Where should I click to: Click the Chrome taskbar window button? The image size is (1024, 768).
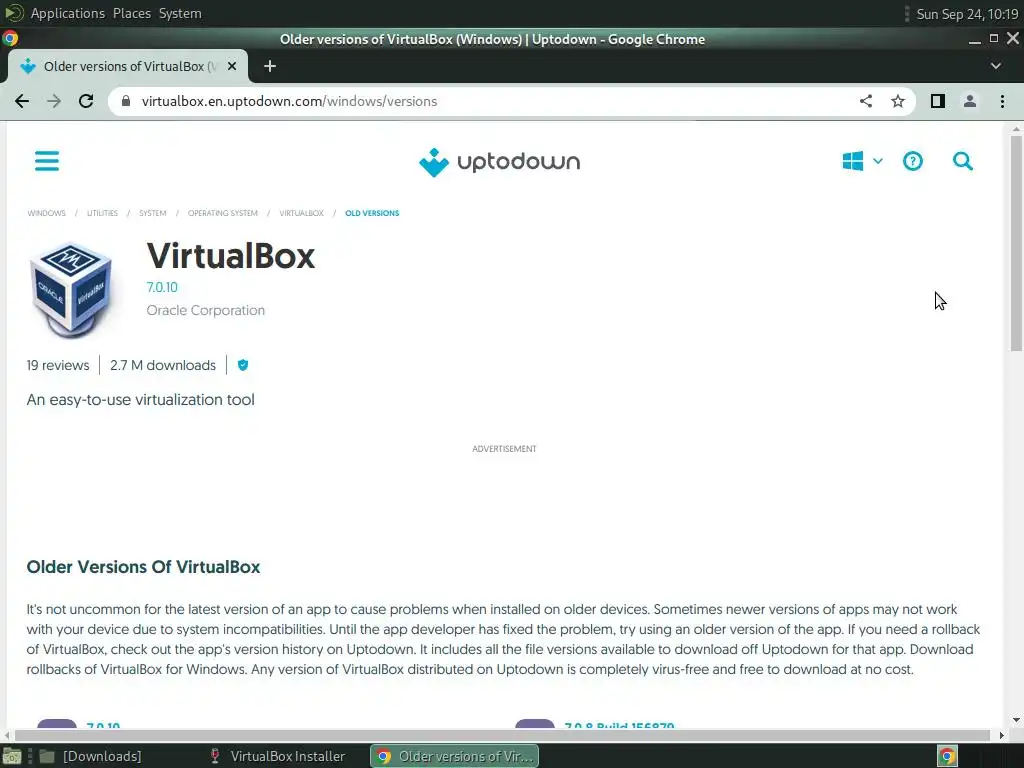[x=455, y=756]
